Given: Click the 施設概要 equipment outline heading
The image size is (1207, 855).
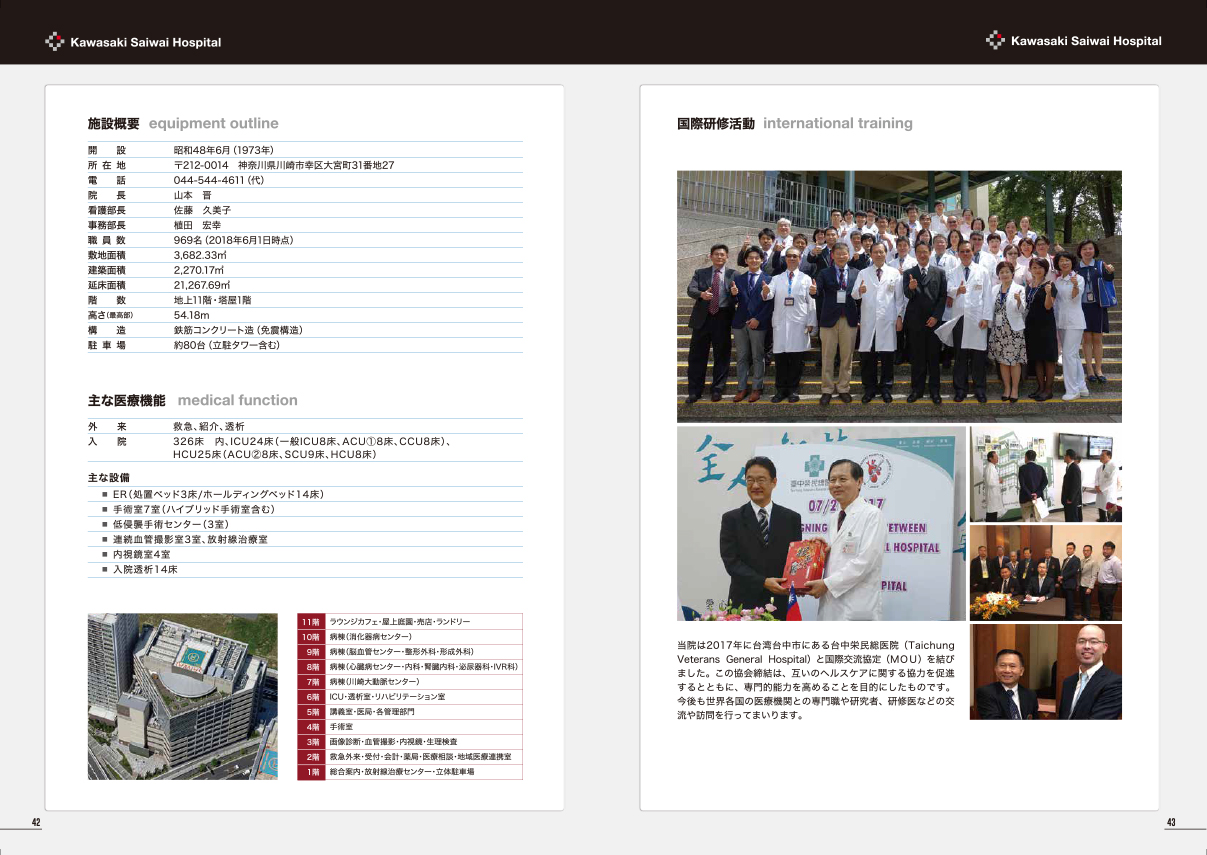Looking at the screenshot, I should point(183,123).
